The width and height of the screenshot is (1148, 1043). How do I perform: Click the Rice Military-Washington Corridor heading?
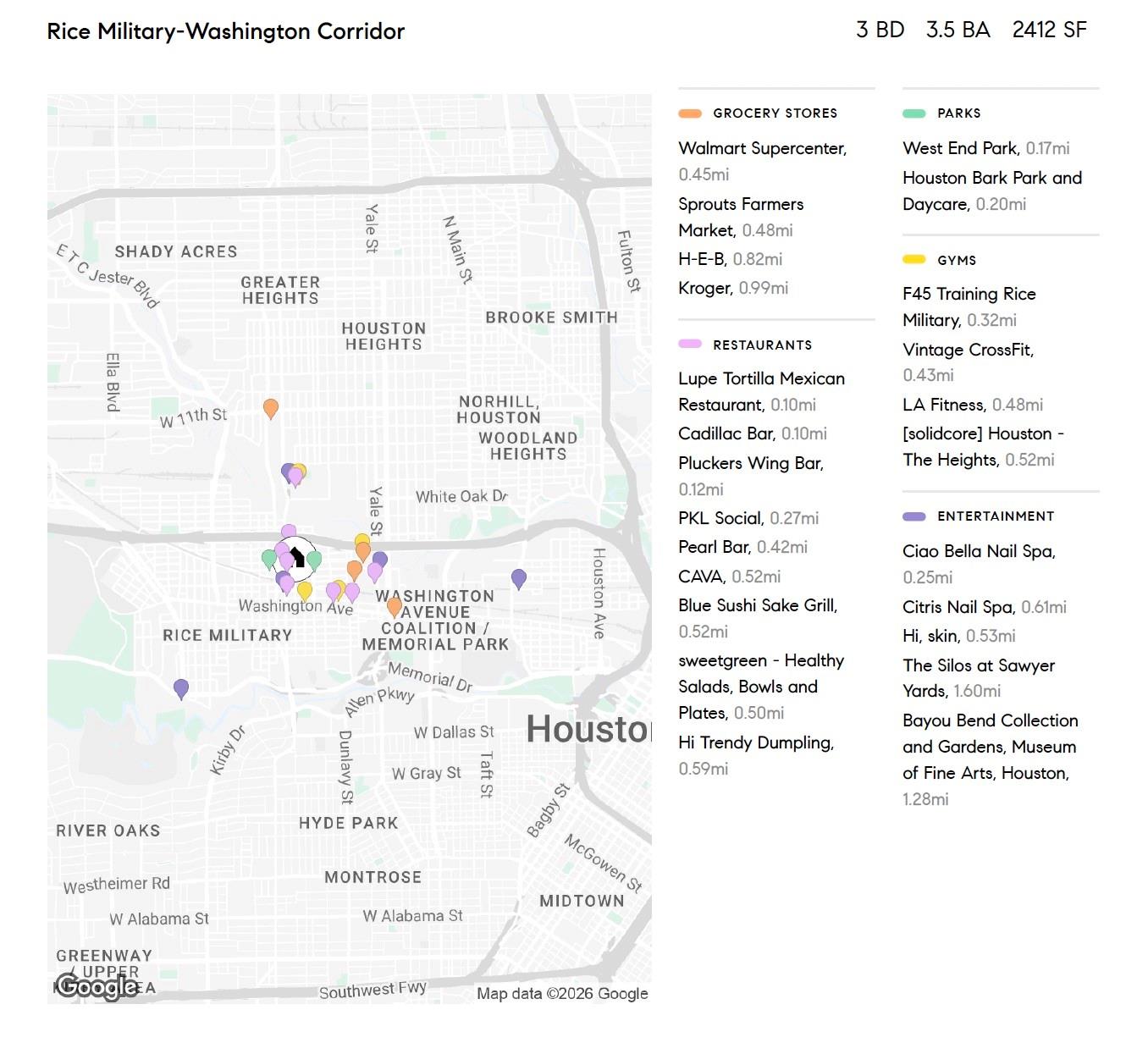click(226, 31)
